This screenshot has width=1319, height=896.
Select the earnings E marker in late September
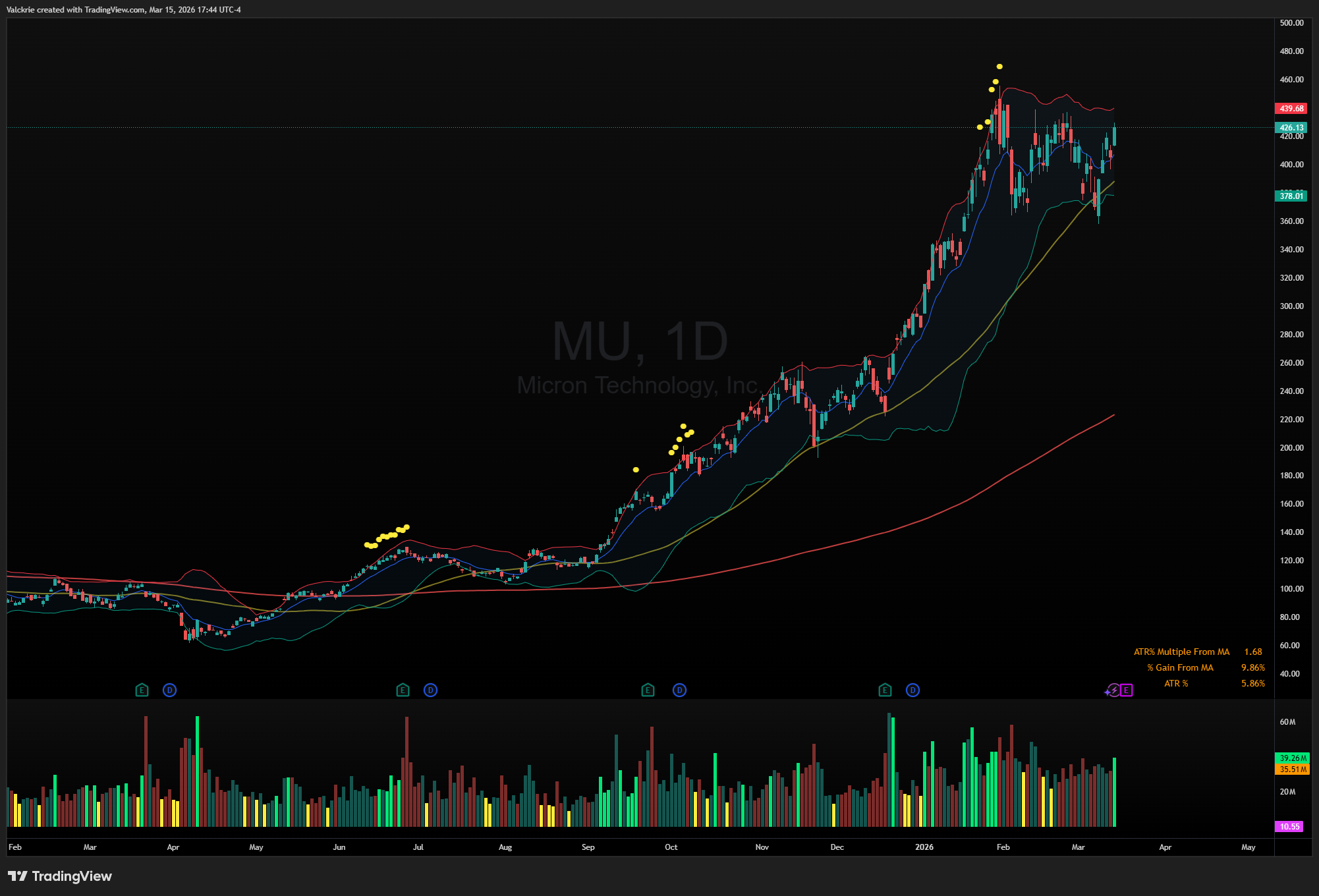(x=648, y=690)
